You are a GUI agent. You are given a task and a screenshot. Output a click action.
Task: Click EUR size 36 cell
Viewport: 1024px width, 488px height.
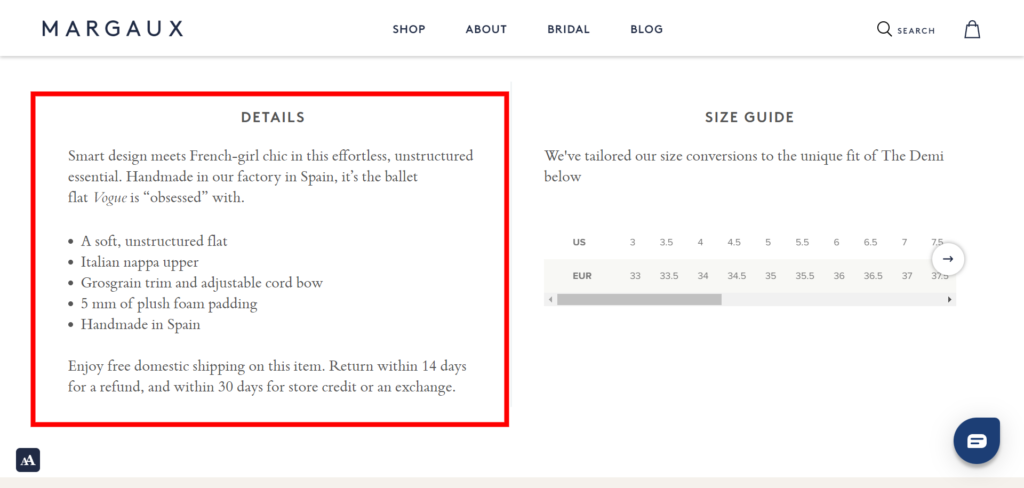[839, 276]
